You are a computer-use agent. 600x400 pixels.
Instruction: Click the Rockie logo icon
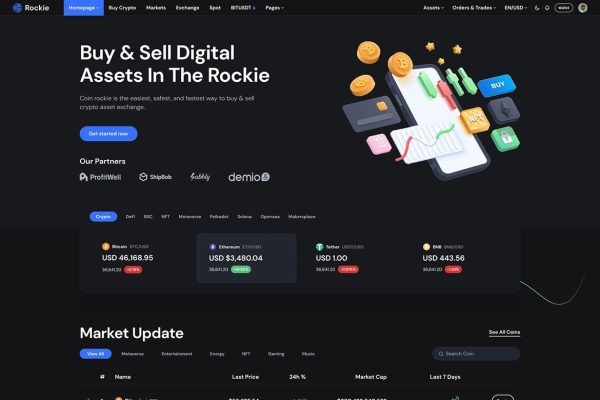point(17,8)
